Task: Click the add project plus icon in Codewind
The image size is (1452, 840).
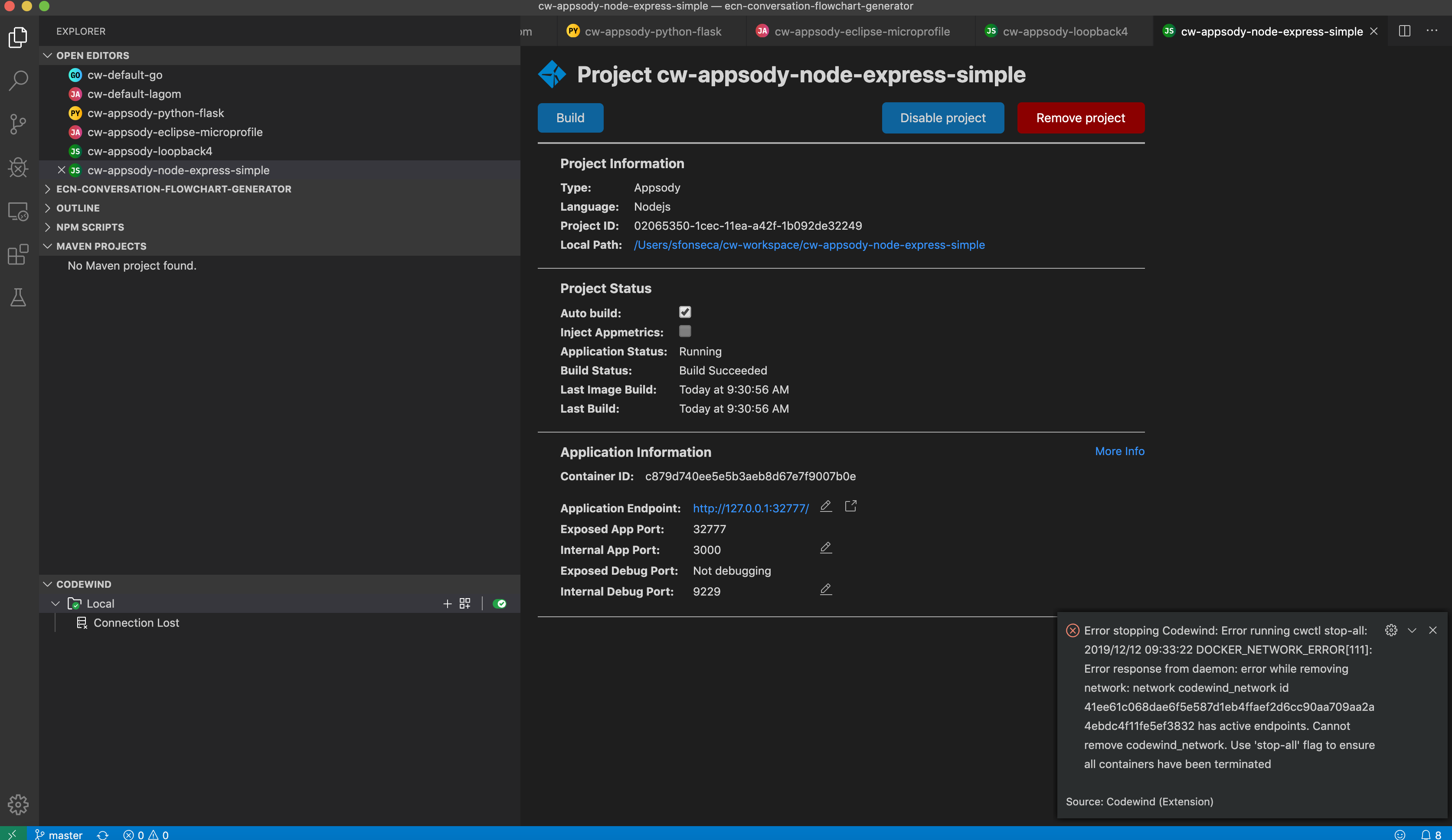Action: [x=447, y=603]
